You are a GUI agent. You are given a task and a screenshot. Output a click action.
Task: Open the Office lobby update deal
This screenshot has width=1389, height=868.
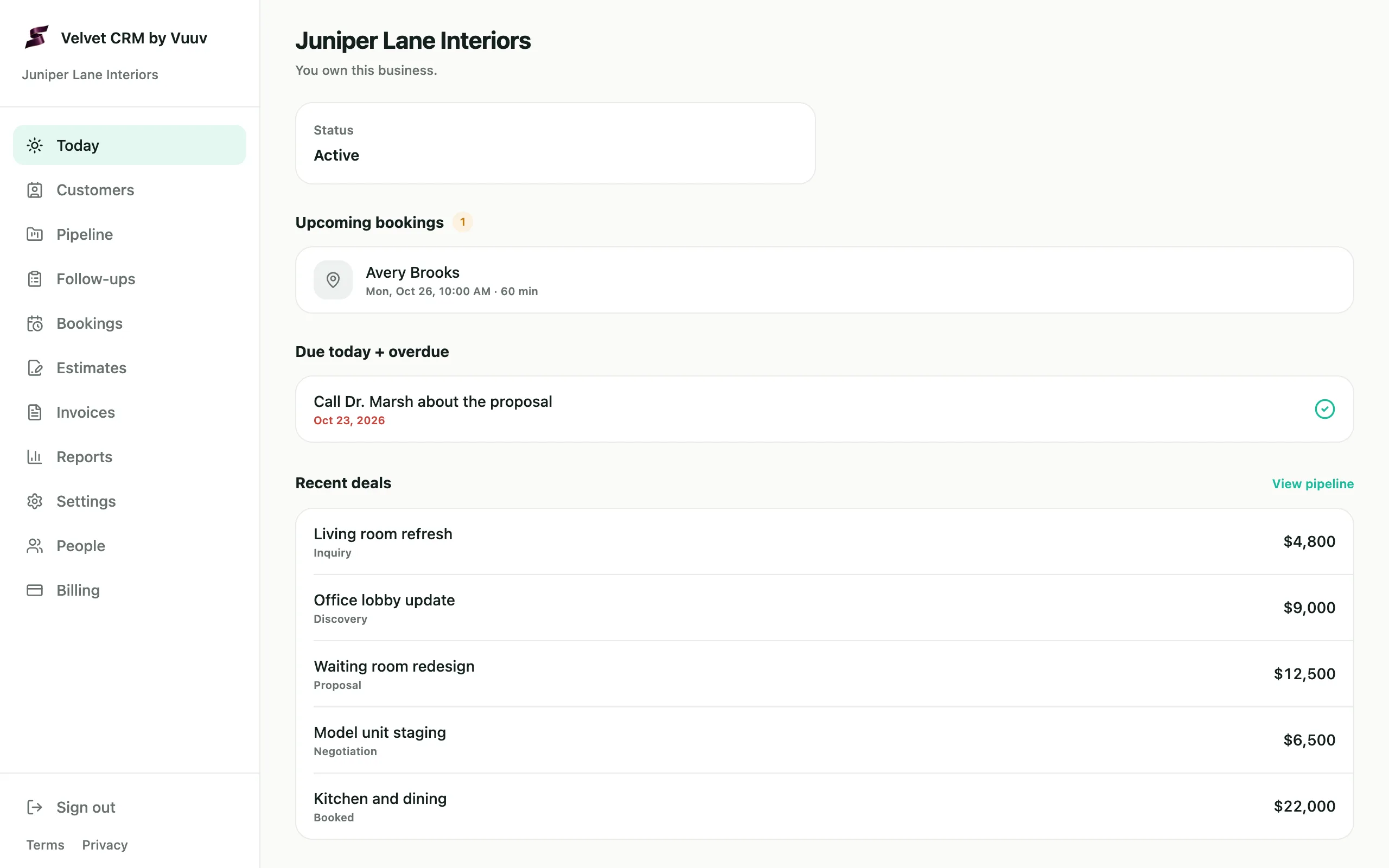tap(824, 608)
